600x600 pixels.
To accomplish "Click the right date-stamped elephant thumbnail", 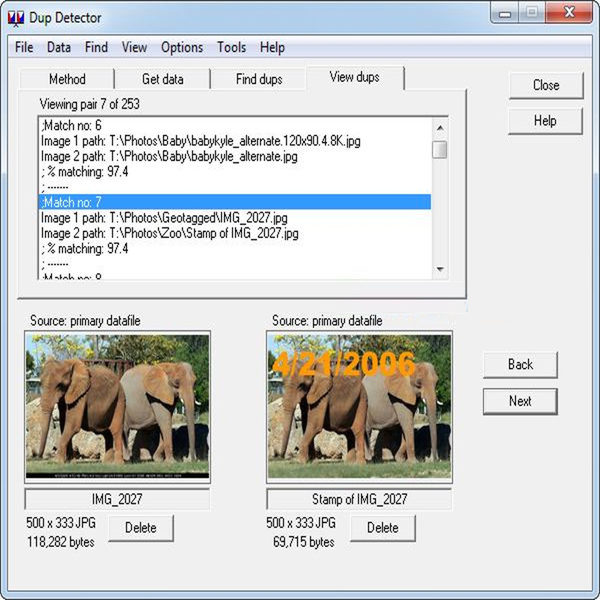I will pos(359,406).
